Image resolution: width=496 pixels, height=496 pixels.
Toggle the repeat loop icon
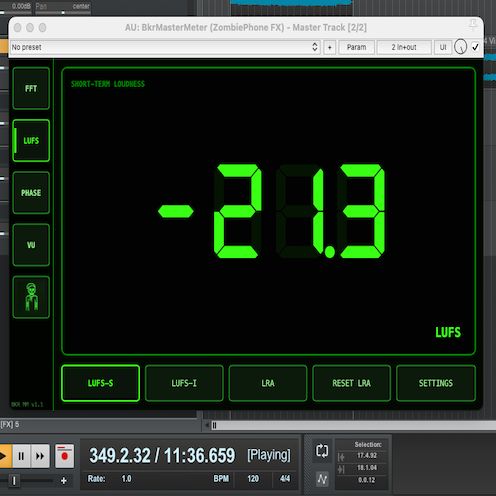click(x=322, y=451)
